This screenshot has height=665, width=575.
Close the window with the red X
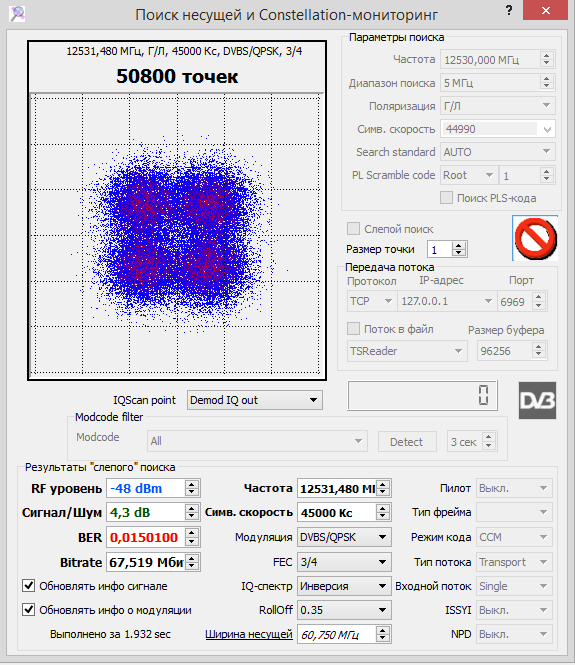coord(545,10)
